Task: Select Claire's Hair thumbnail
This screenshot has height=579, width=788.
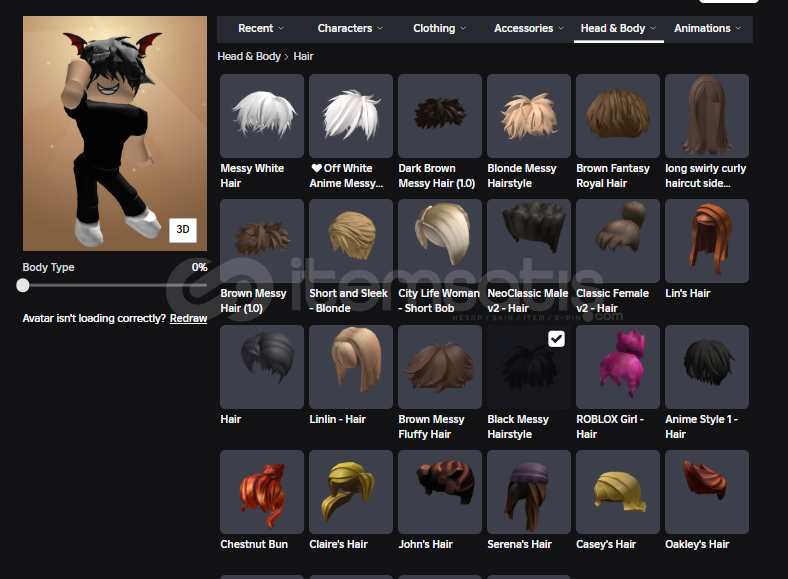Action: (351, 492)
